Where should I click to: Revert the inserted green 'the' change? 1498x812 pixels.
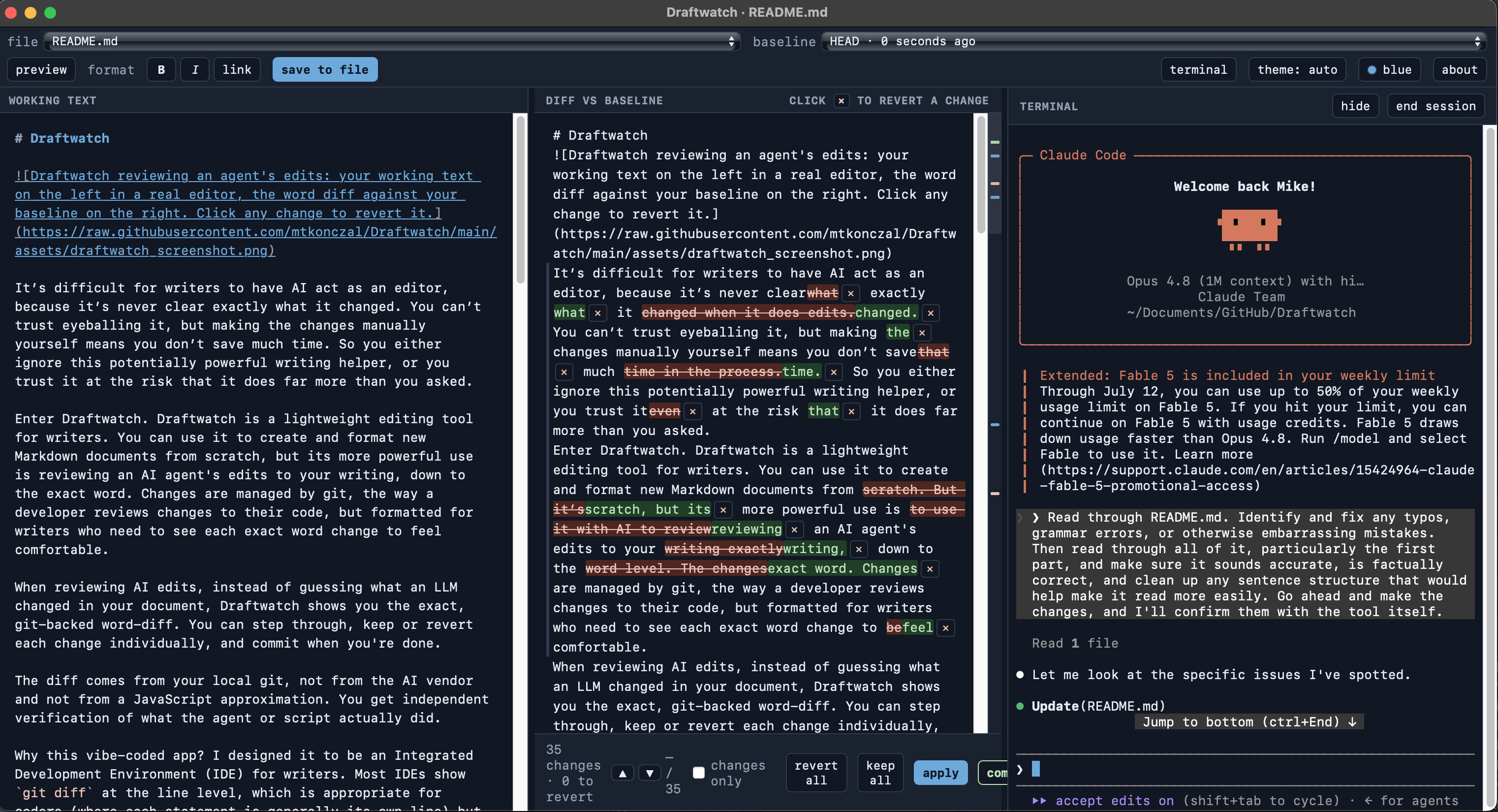pyautogui.click(x=922, y=333)
